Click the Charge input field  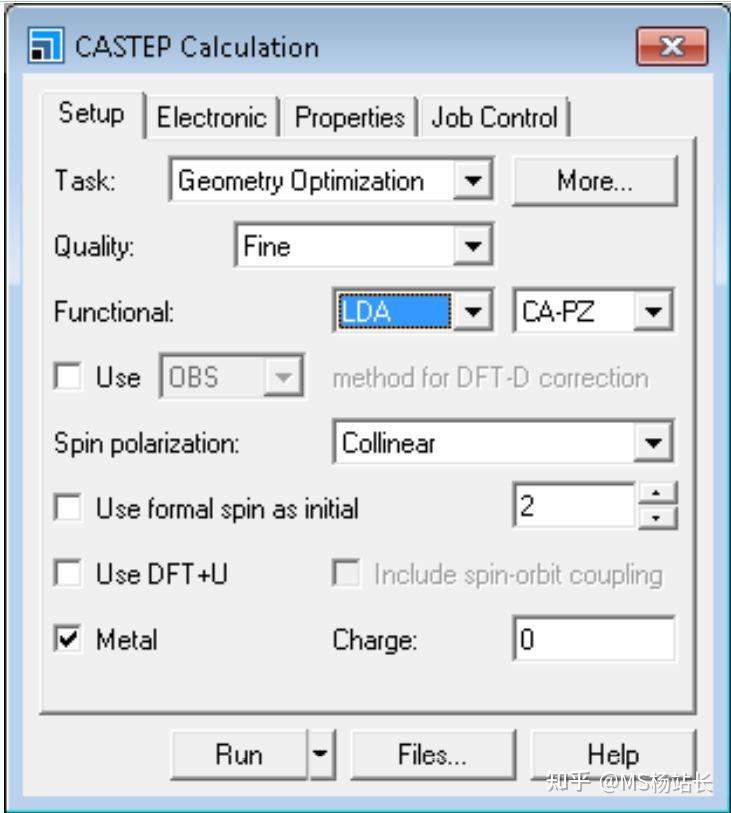click(593, 640)
